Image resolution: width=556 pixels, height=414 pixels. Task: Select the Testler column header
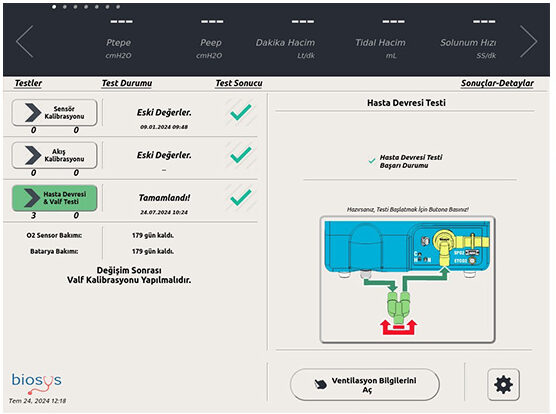coord(28,83)
